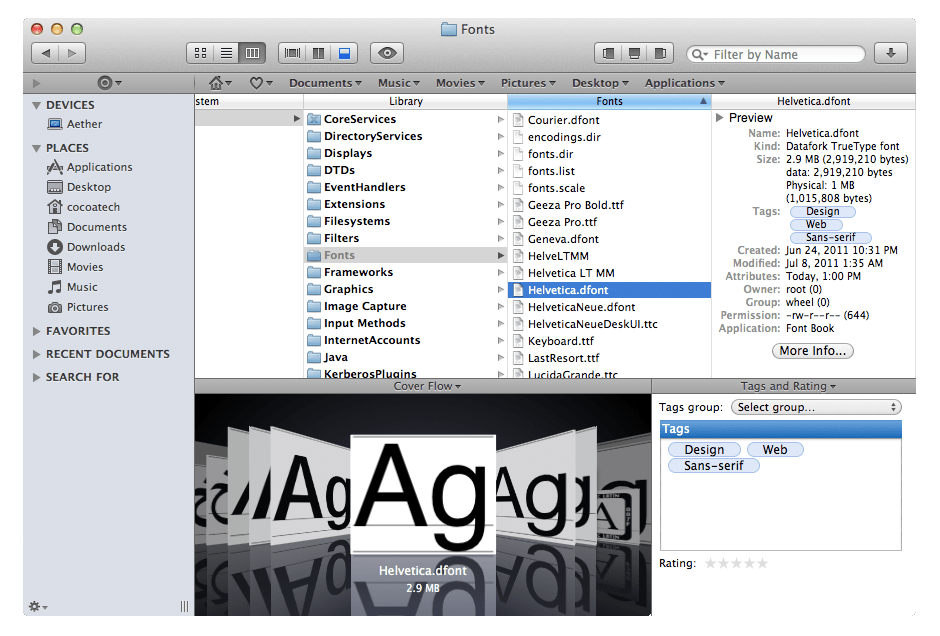The image size is (940, 636).
Task: Select the Cover Flow layout button
Action: pyautogui.click(x=292, y=53)
